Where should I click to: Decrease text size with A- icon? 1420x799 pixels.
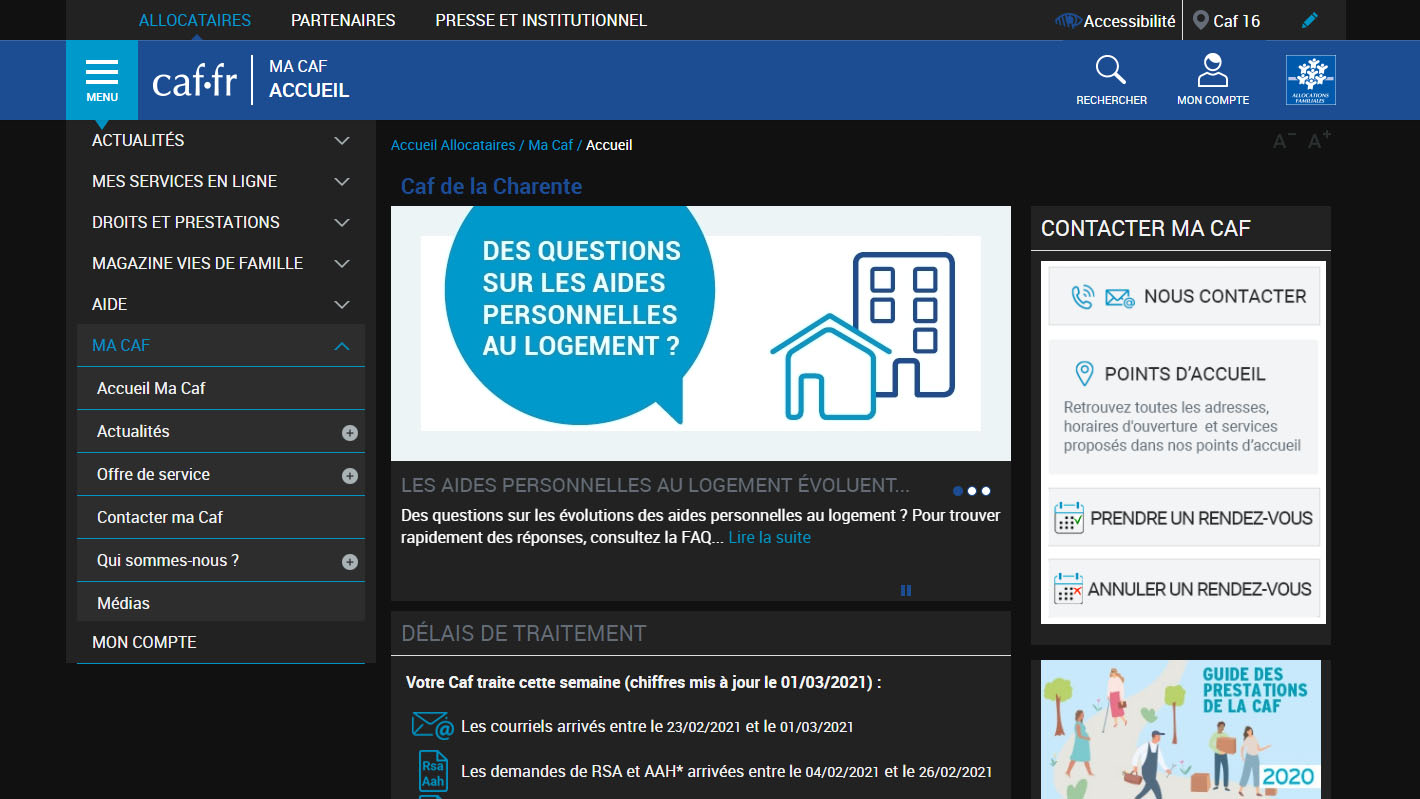click(x=1284, y=141)
